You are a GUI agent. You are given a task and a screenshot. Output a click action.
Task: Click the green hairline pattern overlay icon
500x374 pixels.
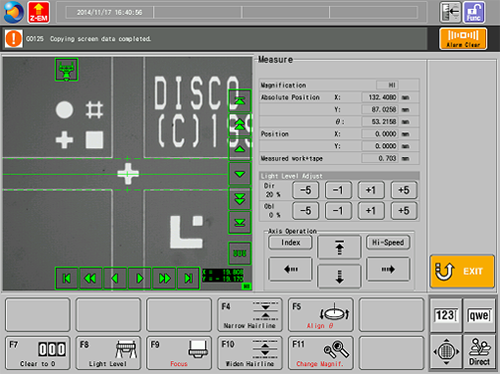coord(240,253)
